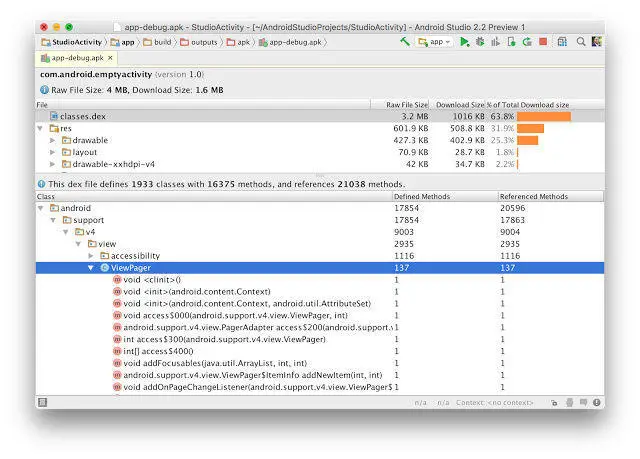Click the app breadcrumb item
The image size is (640, 459).
[122, 42]
